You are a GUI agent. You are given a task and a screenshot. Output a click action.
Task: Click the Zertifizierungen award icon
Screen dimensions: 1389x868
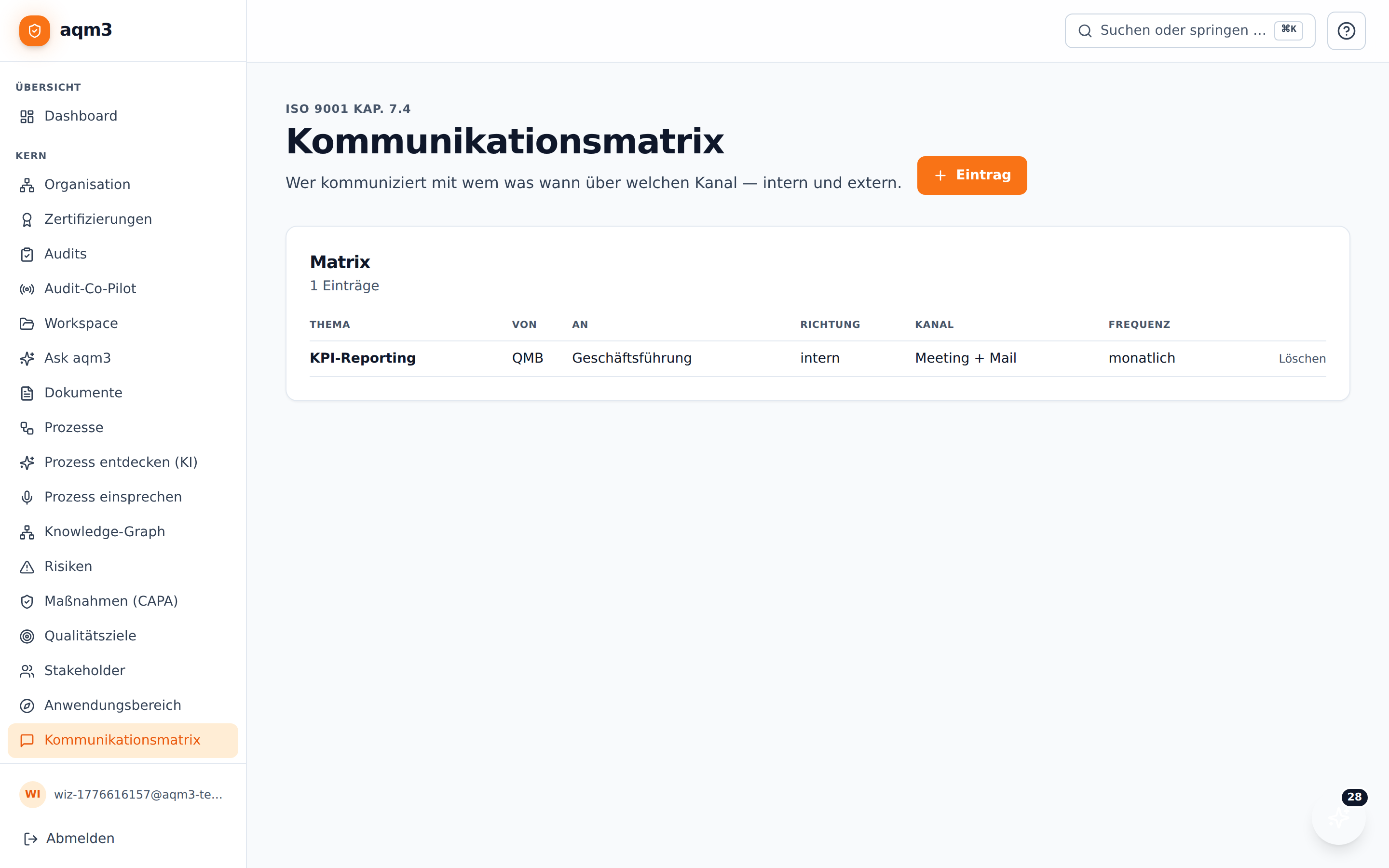click(27, 220)
